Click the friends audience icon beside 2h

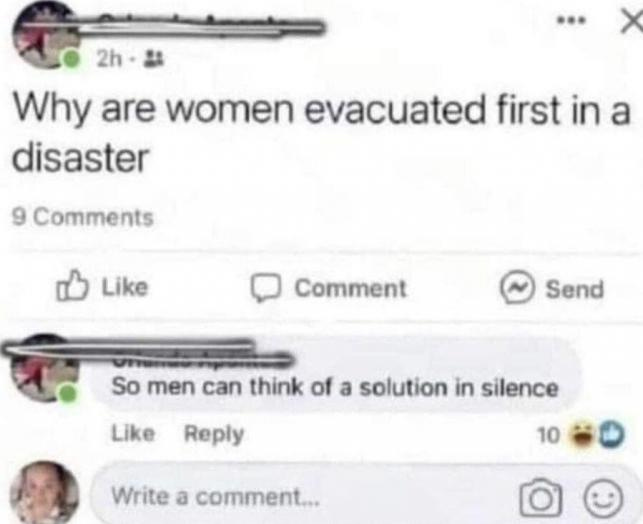146,61
